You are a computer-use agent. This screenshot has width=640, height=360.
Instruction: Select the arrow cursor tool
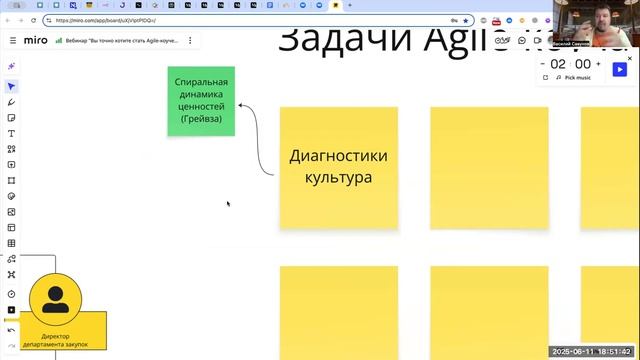click(11, 86)
